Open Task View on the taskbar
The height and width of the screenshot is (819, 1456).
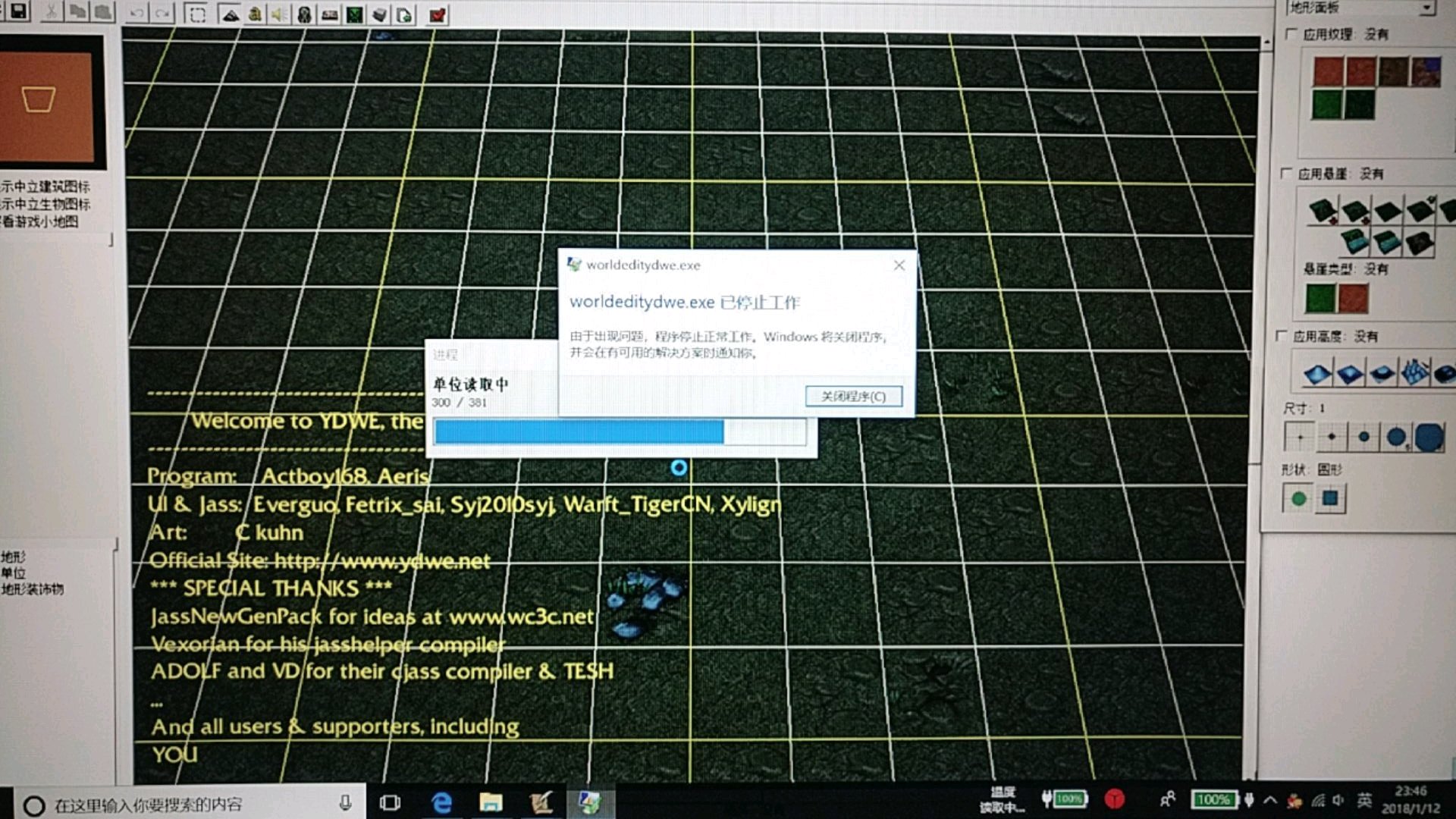(x=390, y=803)
